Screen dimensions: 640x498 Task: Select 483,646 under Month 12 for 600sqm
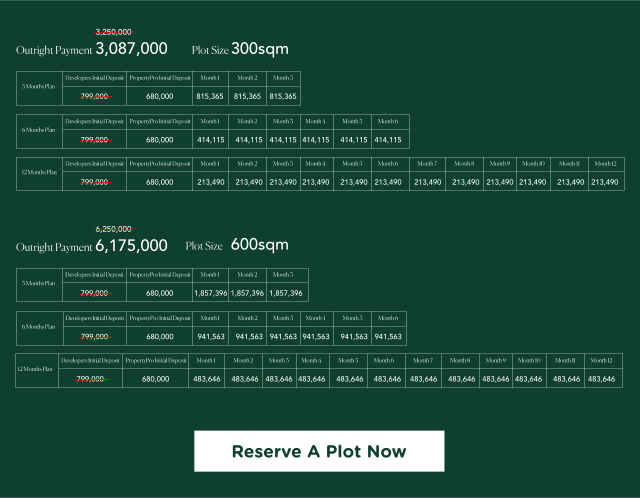click(601, 380)
